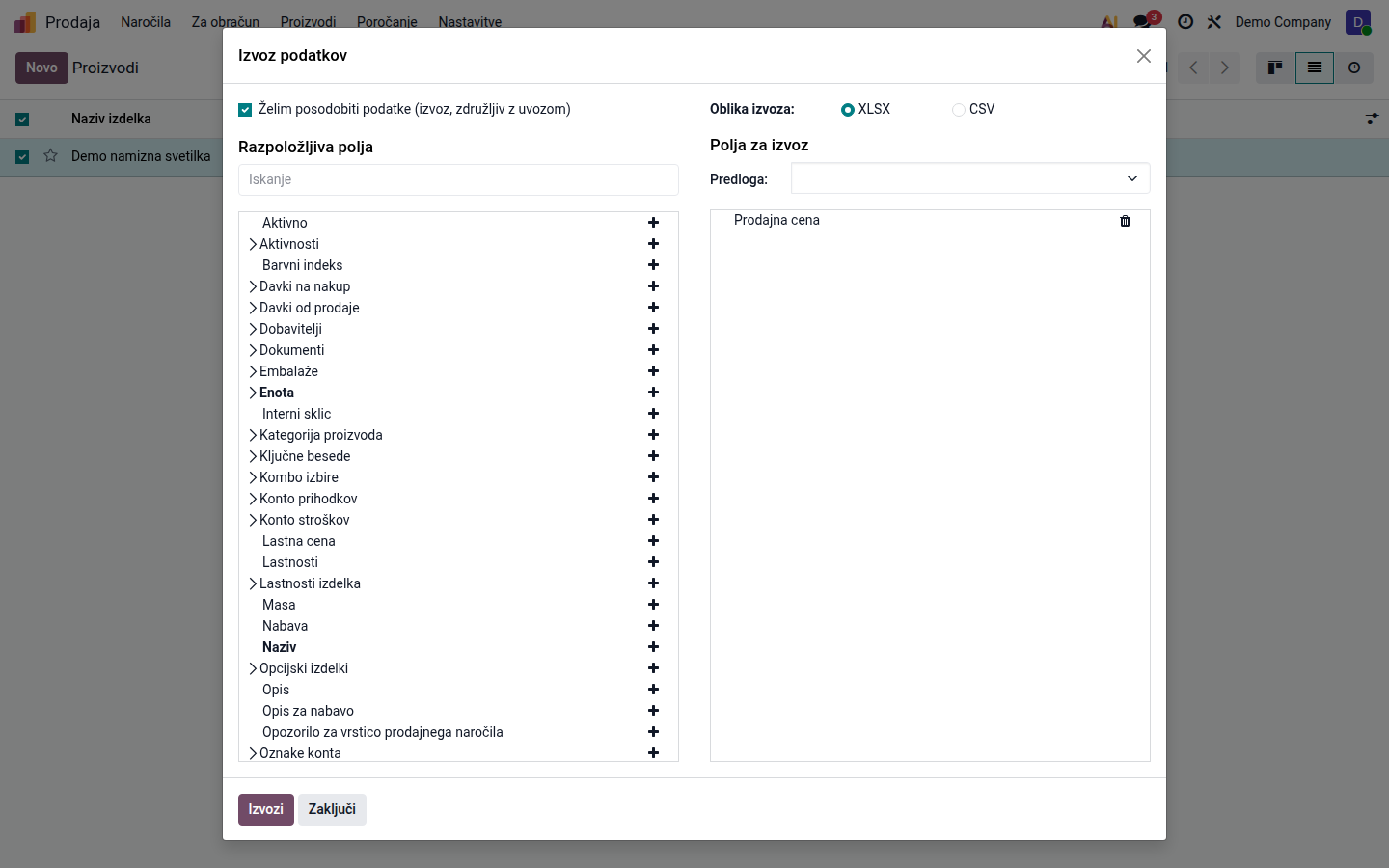Add Nabava field with plus icon
The width and height of the screenshot is (1389, 868).
click(653, 626)
